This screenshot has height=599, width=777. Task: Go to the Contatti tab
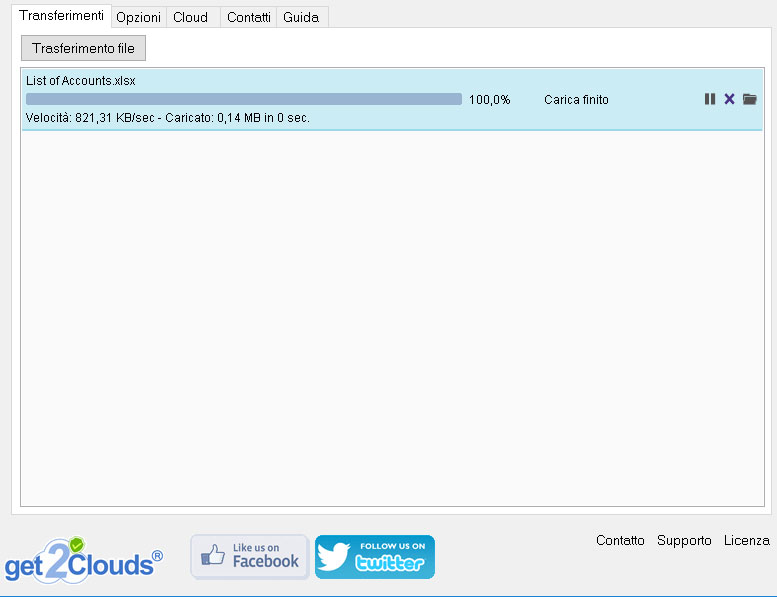[248, 18]
